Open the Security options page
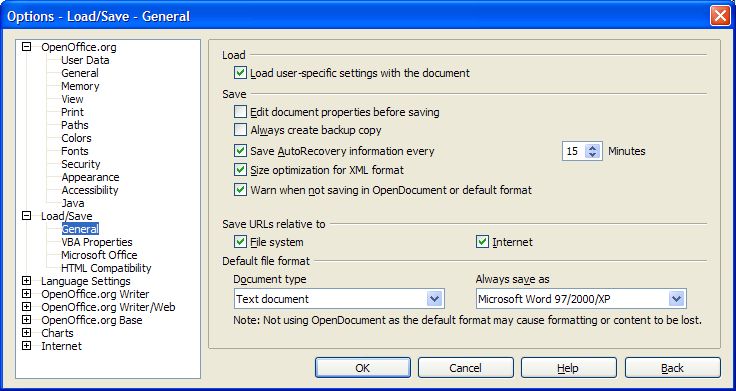 81,164
